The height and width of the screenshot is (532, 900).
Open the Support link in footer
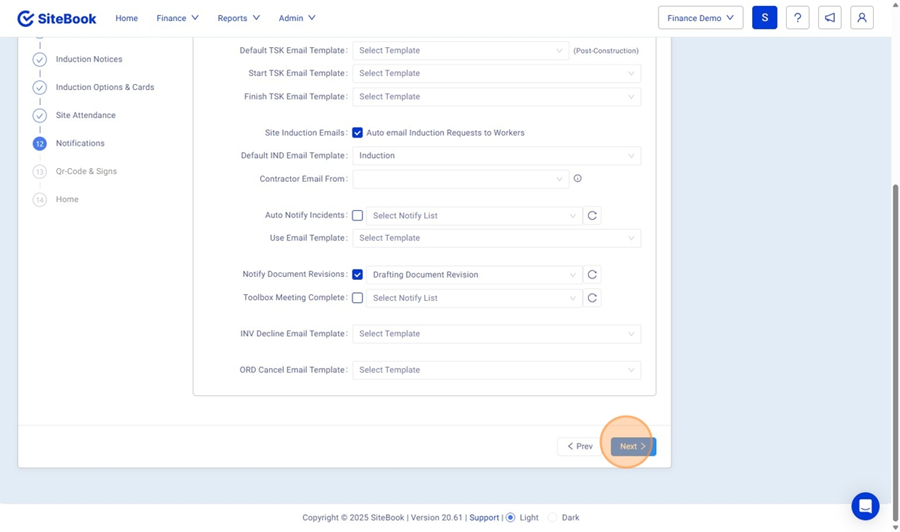[x=484, y=518]
